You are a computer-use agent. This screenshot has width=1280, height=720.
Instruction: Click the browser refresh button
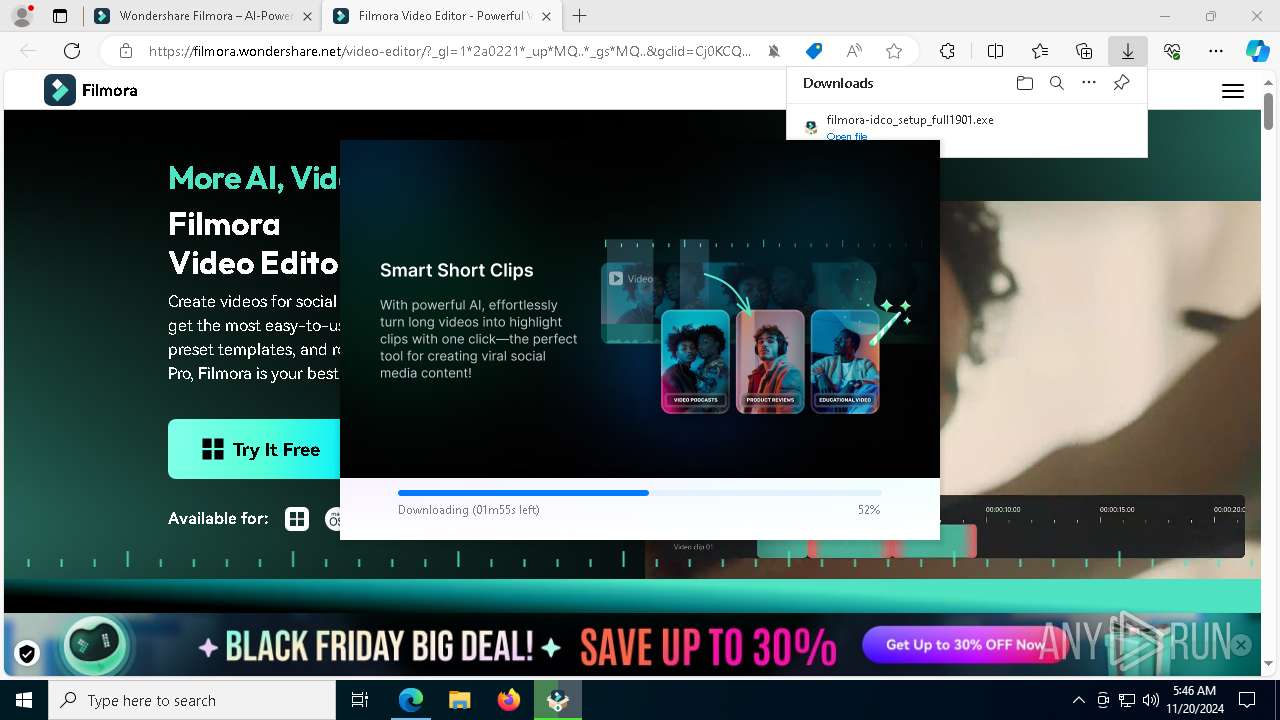pyautogui.click(x=72, y=51)
